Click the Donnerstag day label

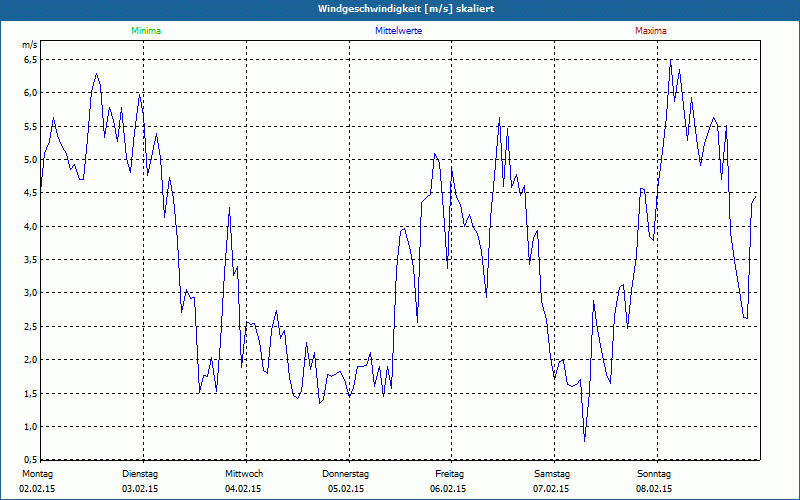(346, 473)
